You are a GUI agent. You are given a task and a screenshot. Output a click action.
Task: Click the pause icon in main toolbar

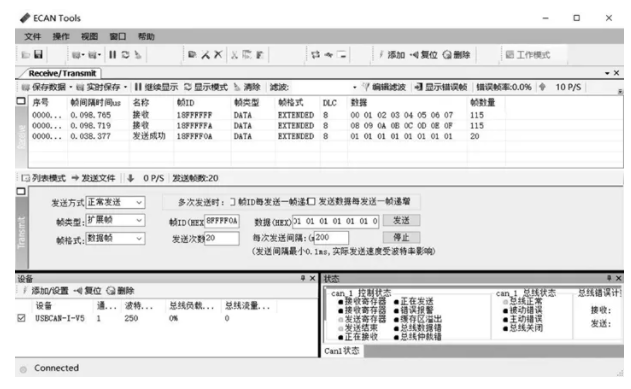point(112,54)
